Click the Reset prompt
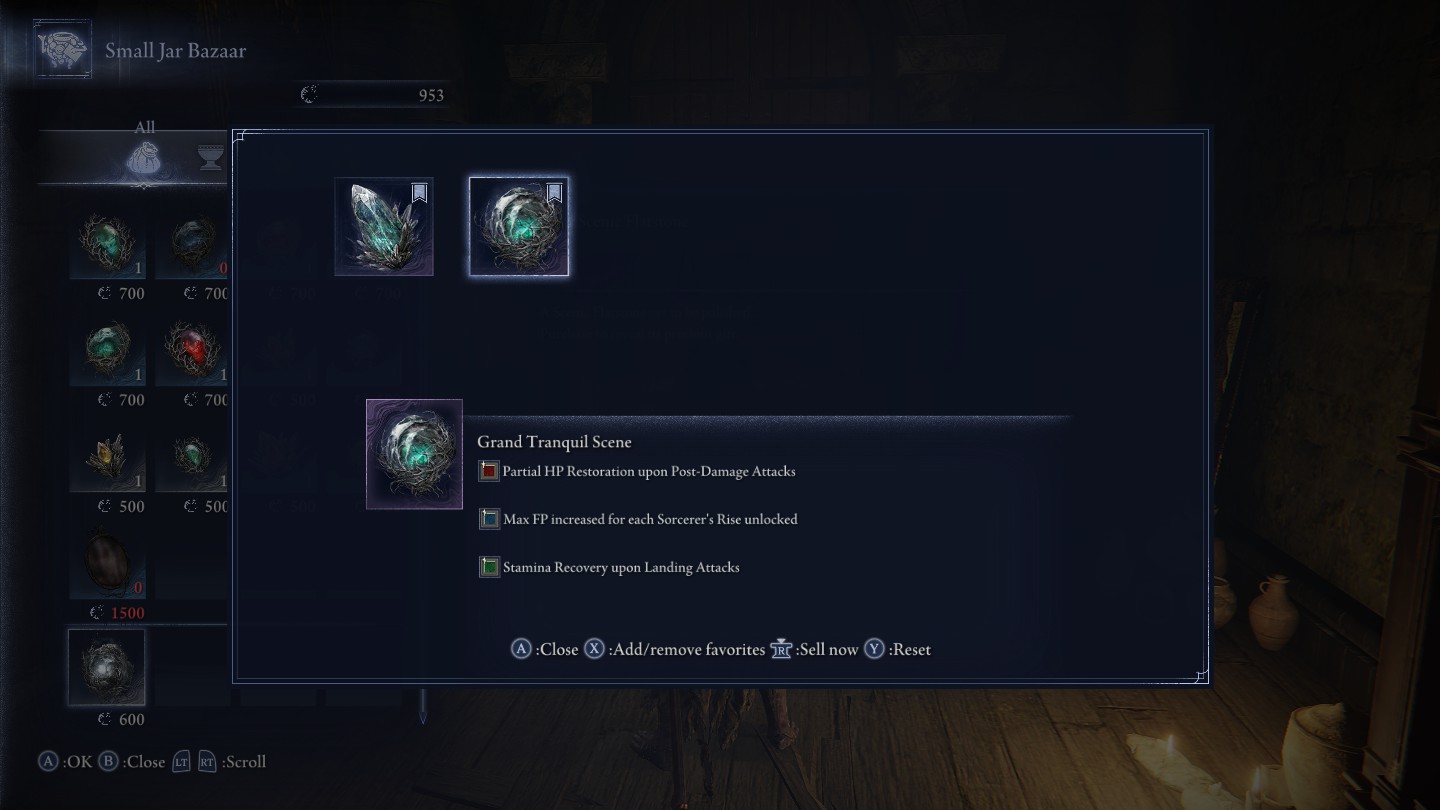 click(x=897, y=649)
